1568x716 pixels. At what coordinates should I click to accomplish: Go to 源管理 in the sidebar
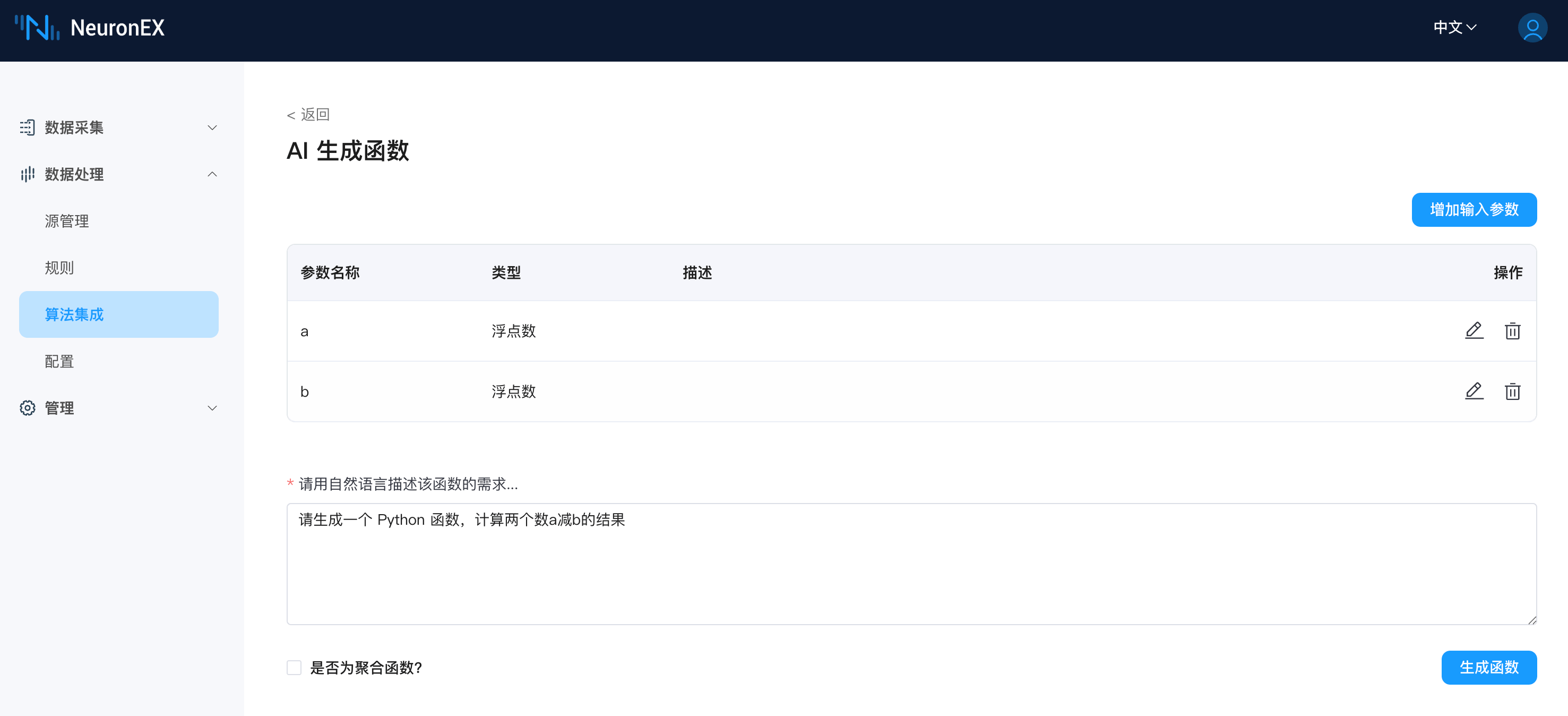click(x=67, y=221)
